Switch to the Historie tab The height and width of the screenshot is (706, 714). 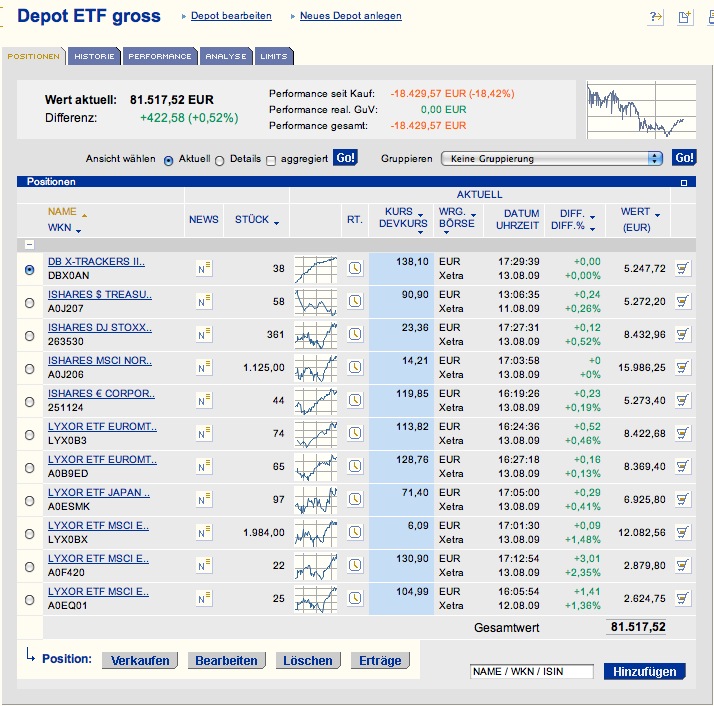point(95,57)
